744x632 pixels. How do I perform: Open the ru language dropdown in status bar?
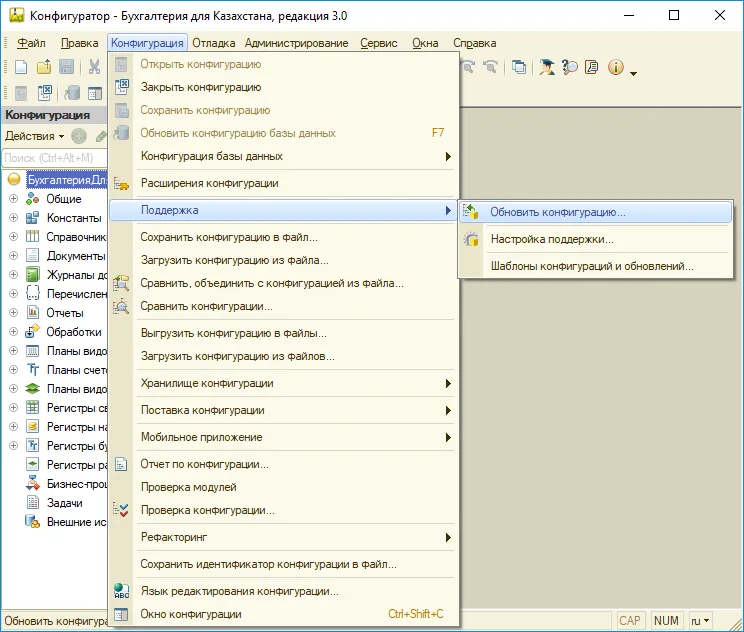[x=700, y=621]
